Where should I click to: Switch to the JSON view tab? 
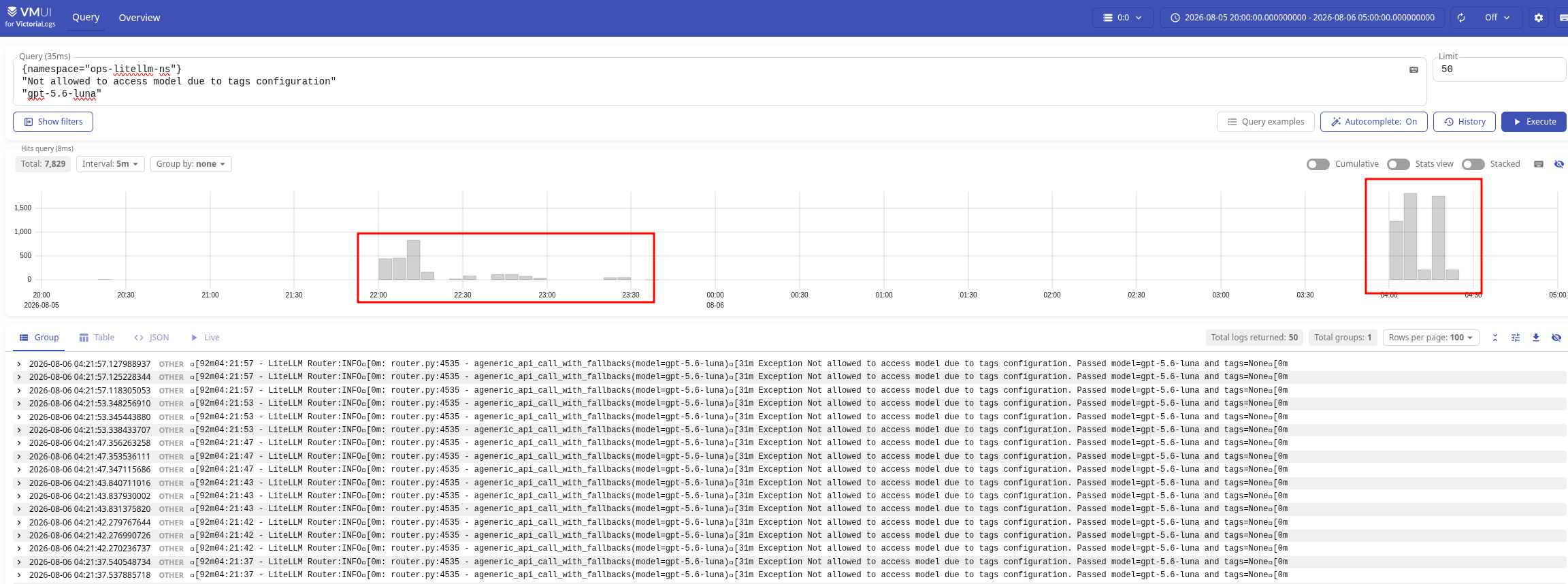(152, 338)
